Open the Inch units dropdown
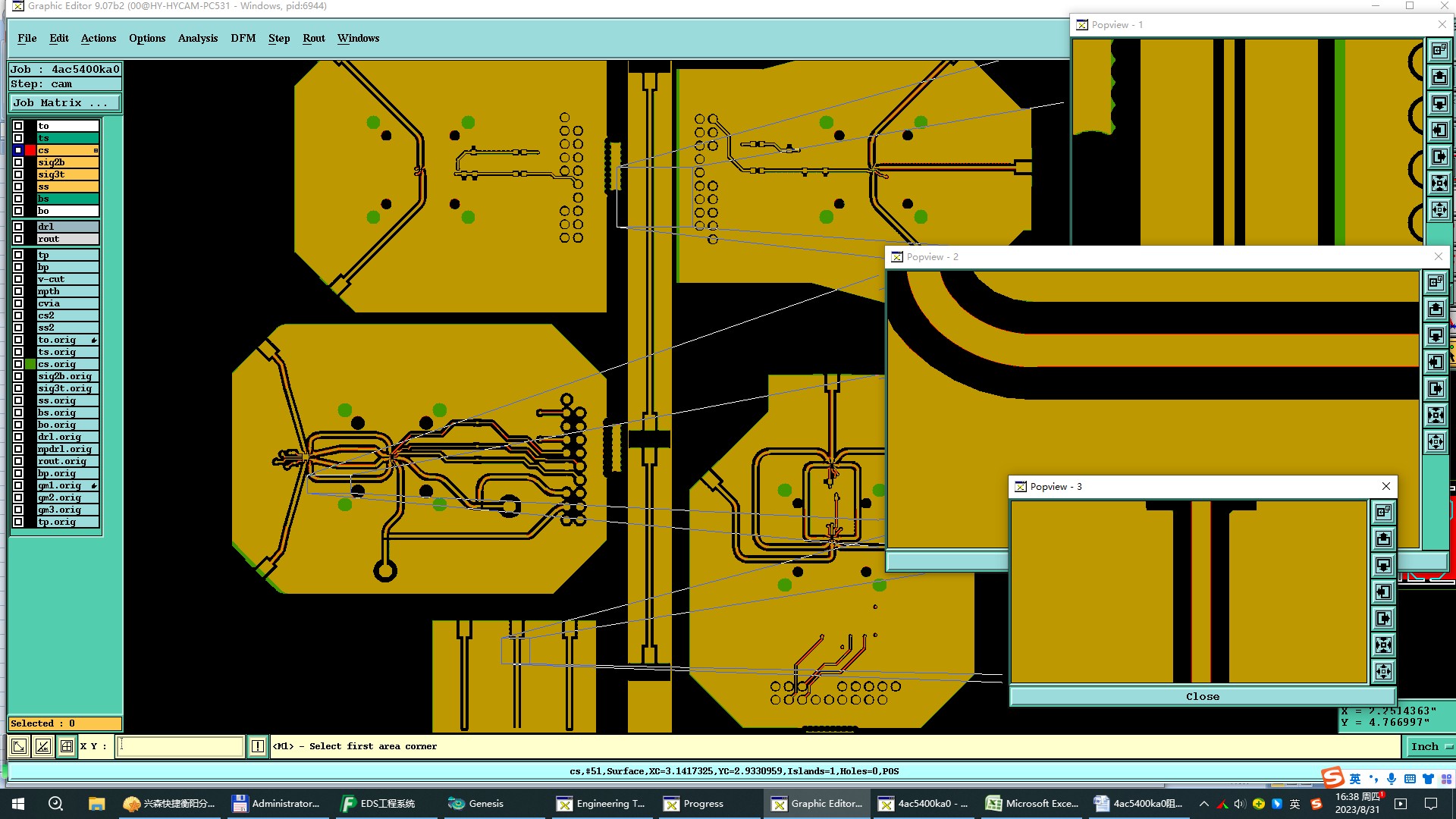The image size is (1456, 819). pos(1430,746)
